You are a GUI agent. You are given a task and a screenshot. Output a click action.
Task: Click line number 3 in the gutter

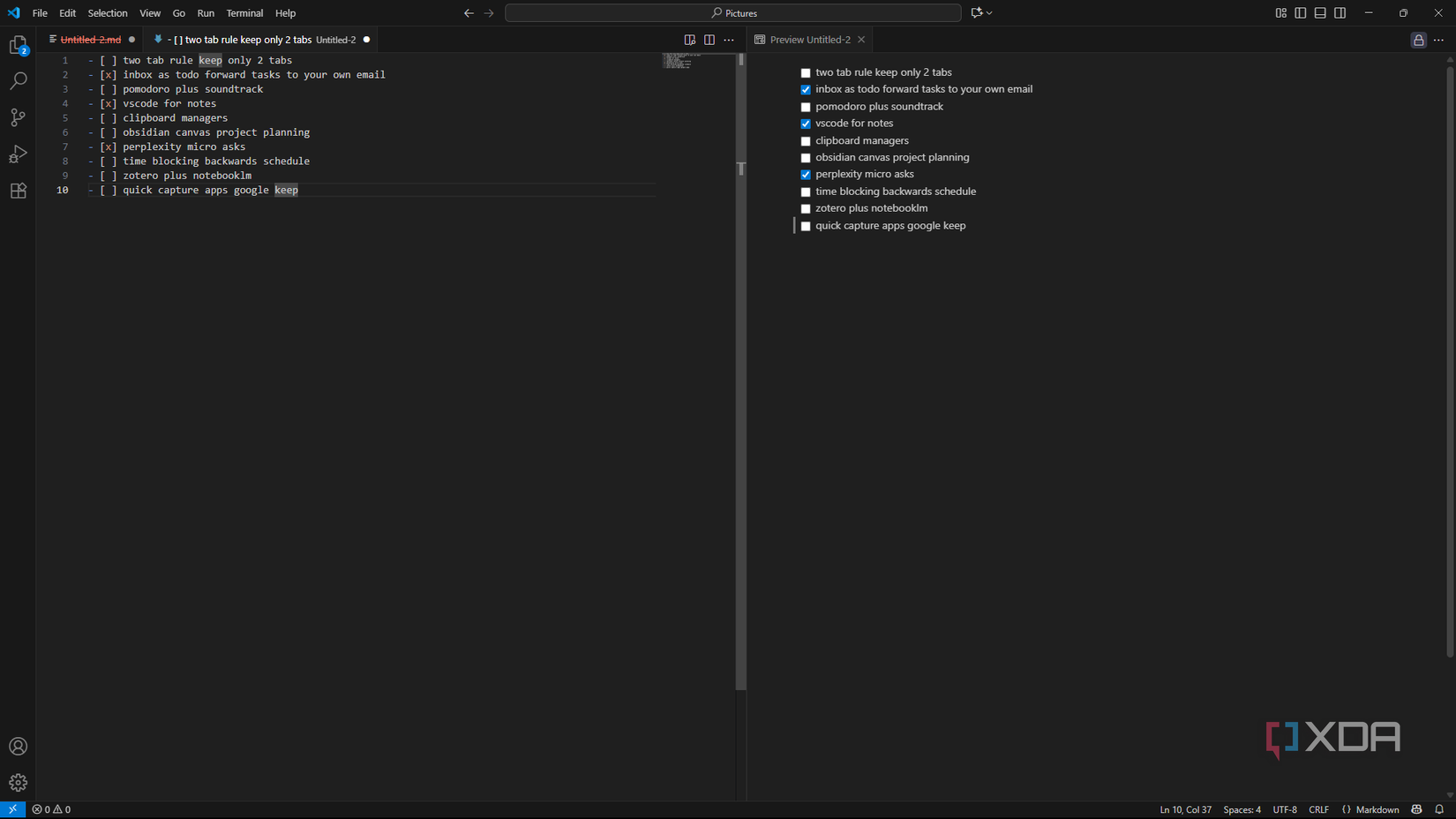point(64,89)
